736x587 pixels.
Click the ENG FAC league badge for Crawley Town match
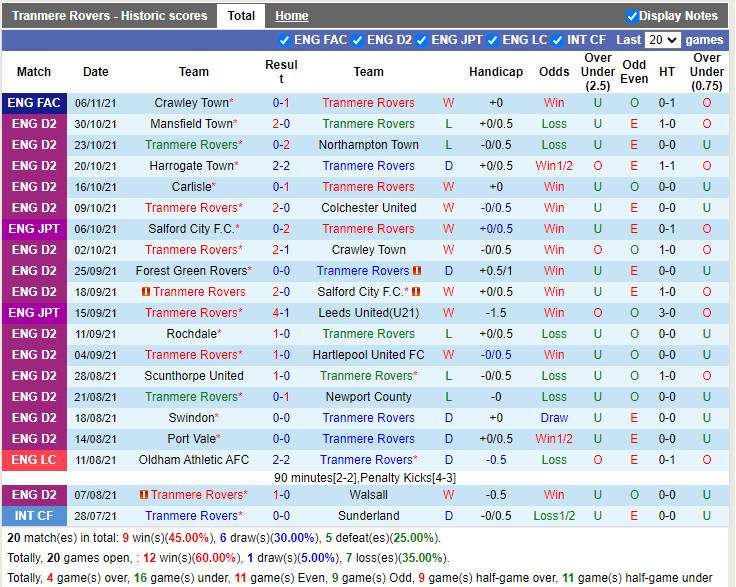pos(34,103)
